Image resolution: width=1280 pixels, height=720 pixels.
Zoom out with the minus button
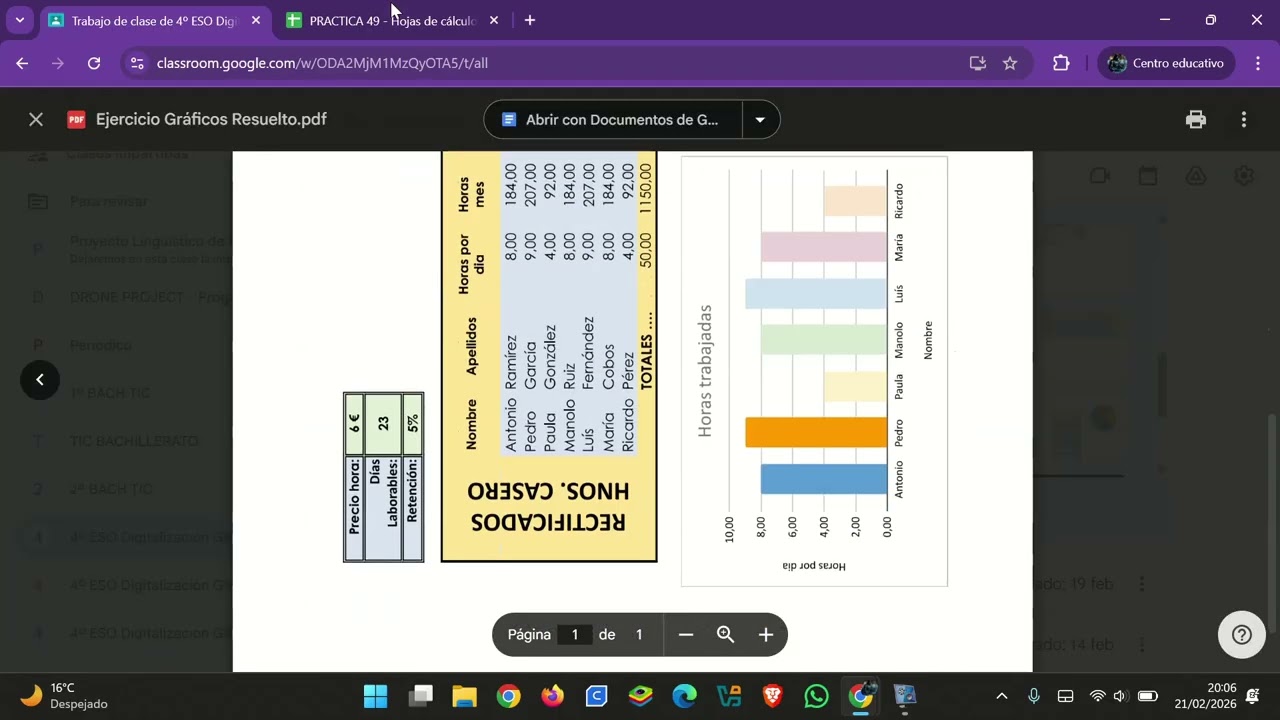(686, 634)
